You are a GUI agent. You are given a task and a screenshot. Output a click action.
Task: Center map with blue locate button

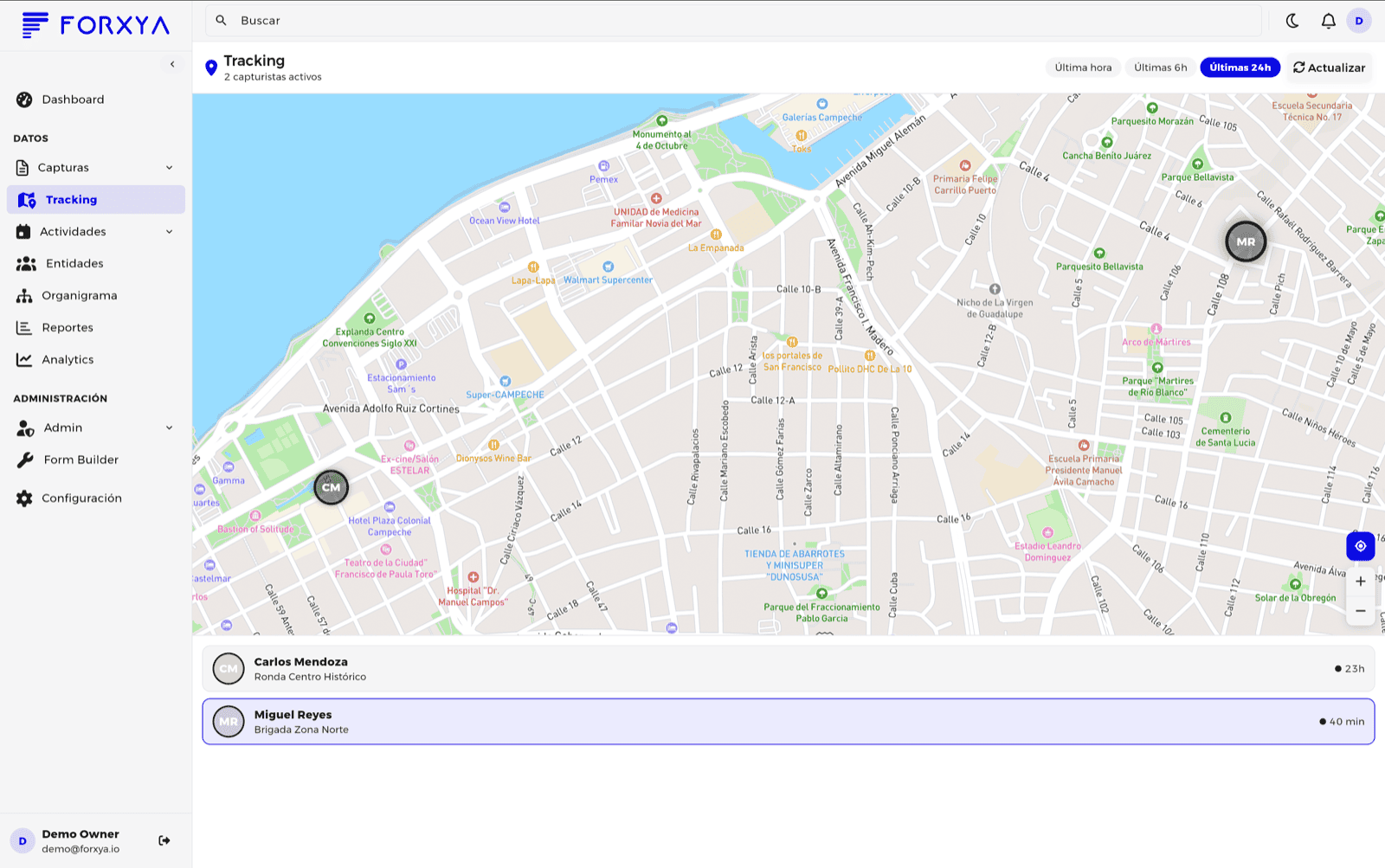(x=1360, y=546)
